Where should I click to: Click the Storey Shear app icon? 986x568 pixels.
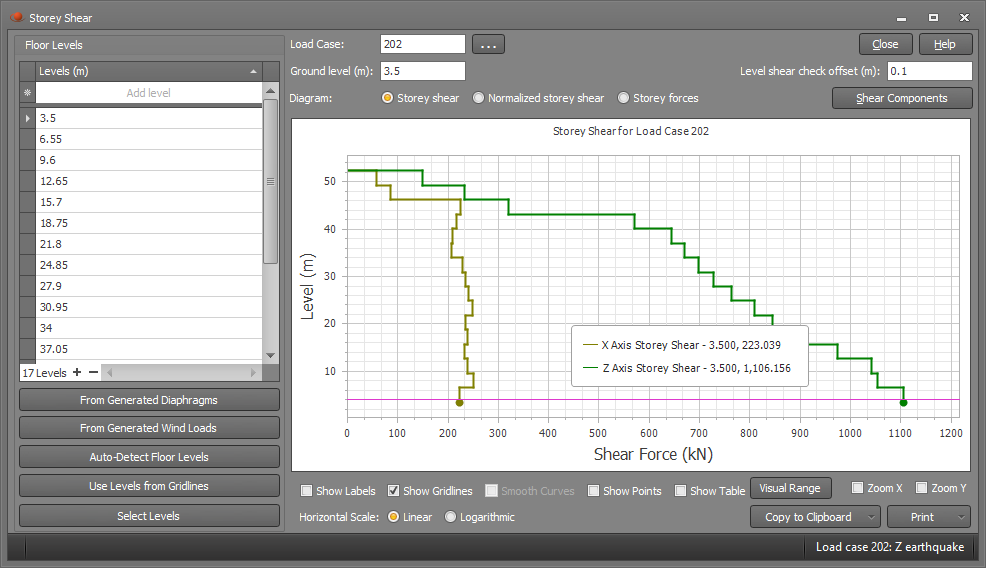[17, 18]
